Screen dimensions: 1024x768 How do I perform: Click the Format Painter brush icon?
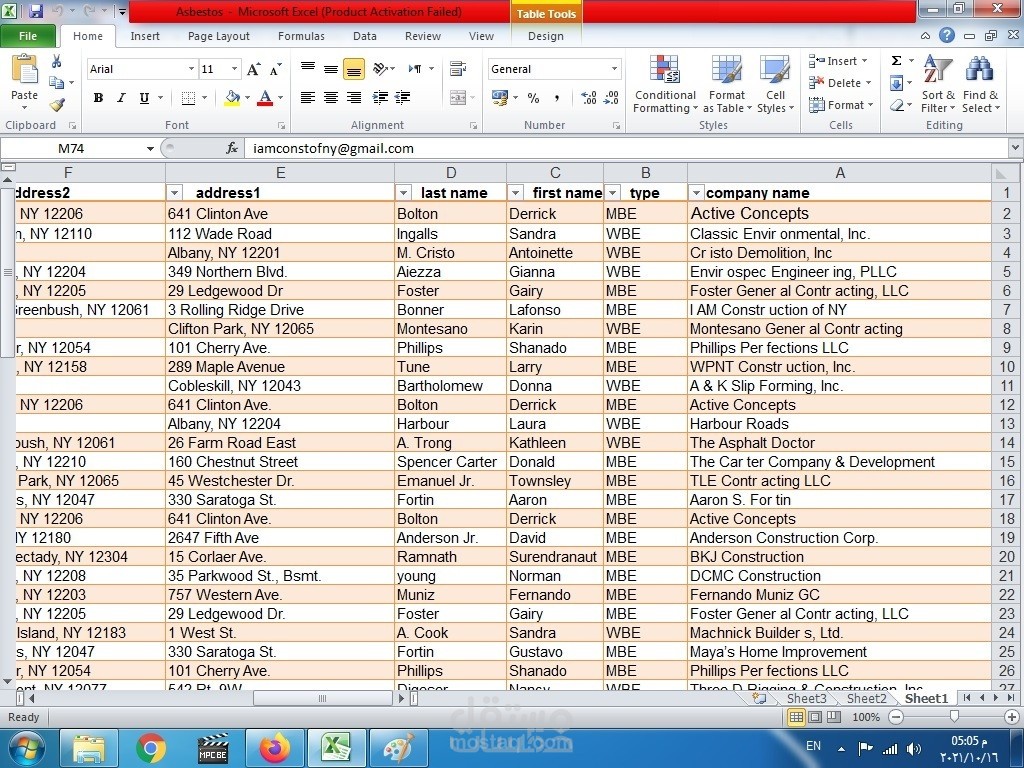click(57, 104)
